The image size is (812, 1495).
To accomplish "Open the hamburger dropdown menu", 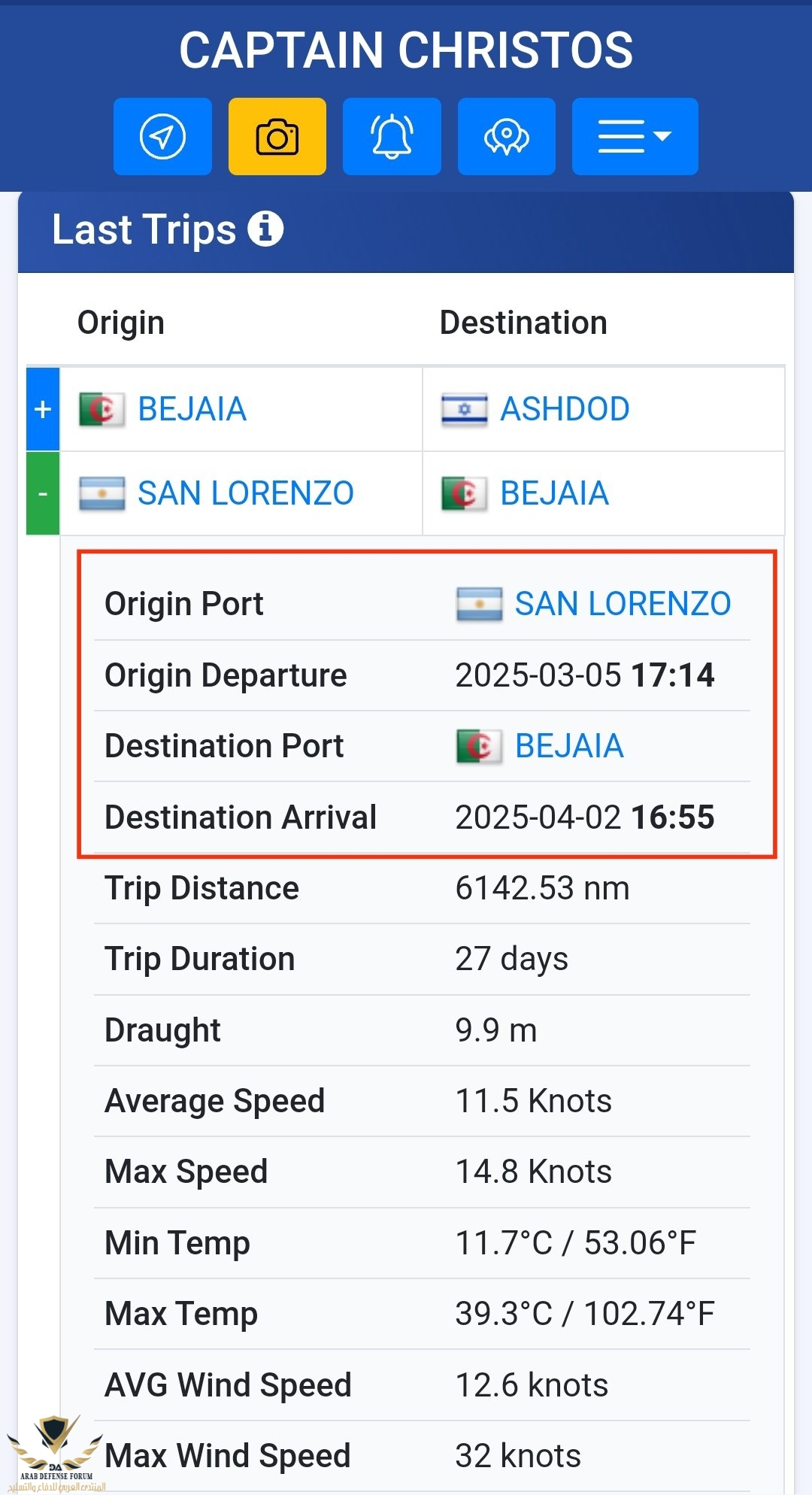I will pyautogui.click(x=635, y=137).
